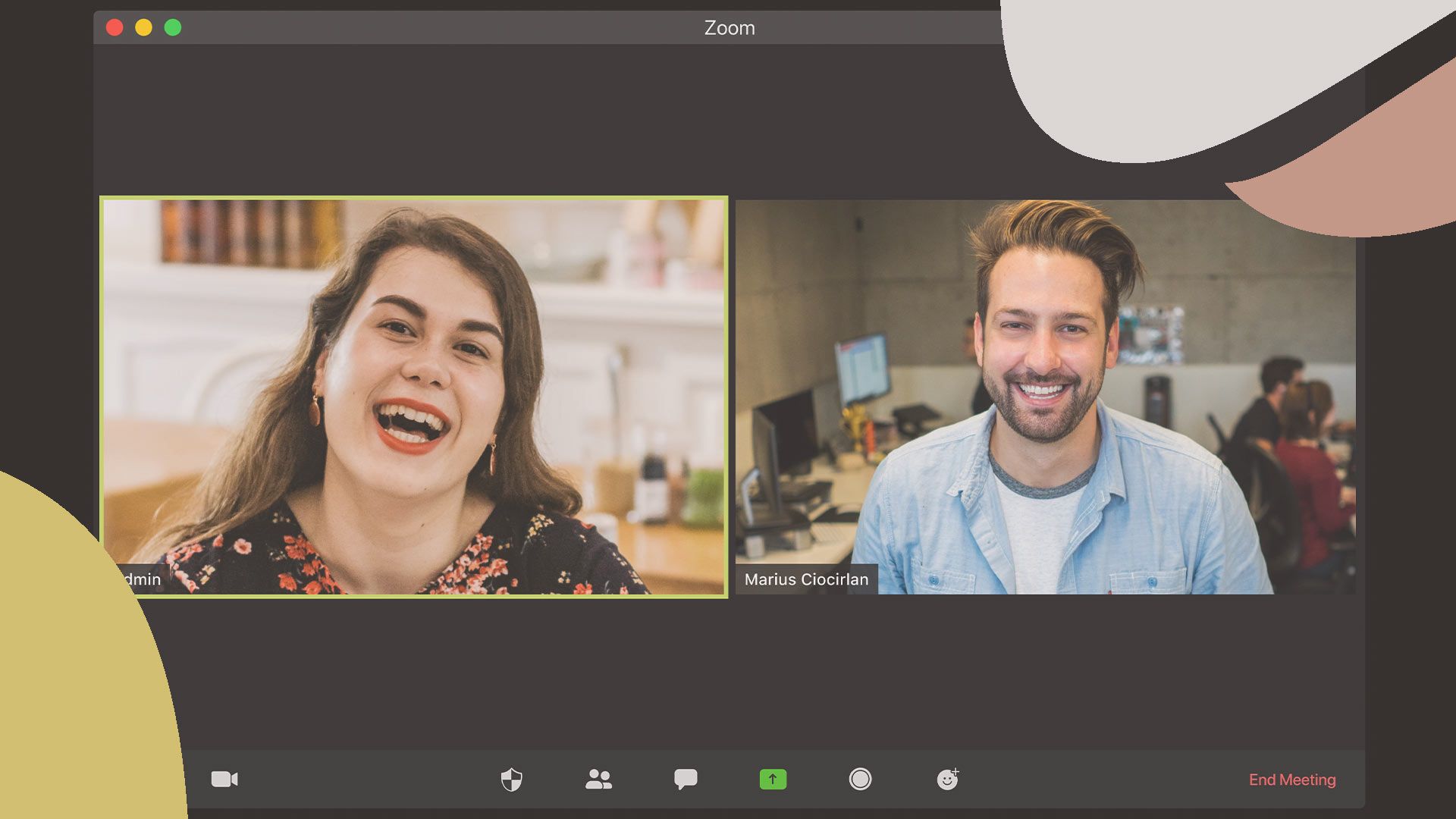The width and height of the screenshot is (1456, 819).
Task: Click the green Share Screen icon
Action: coord(773,780)
